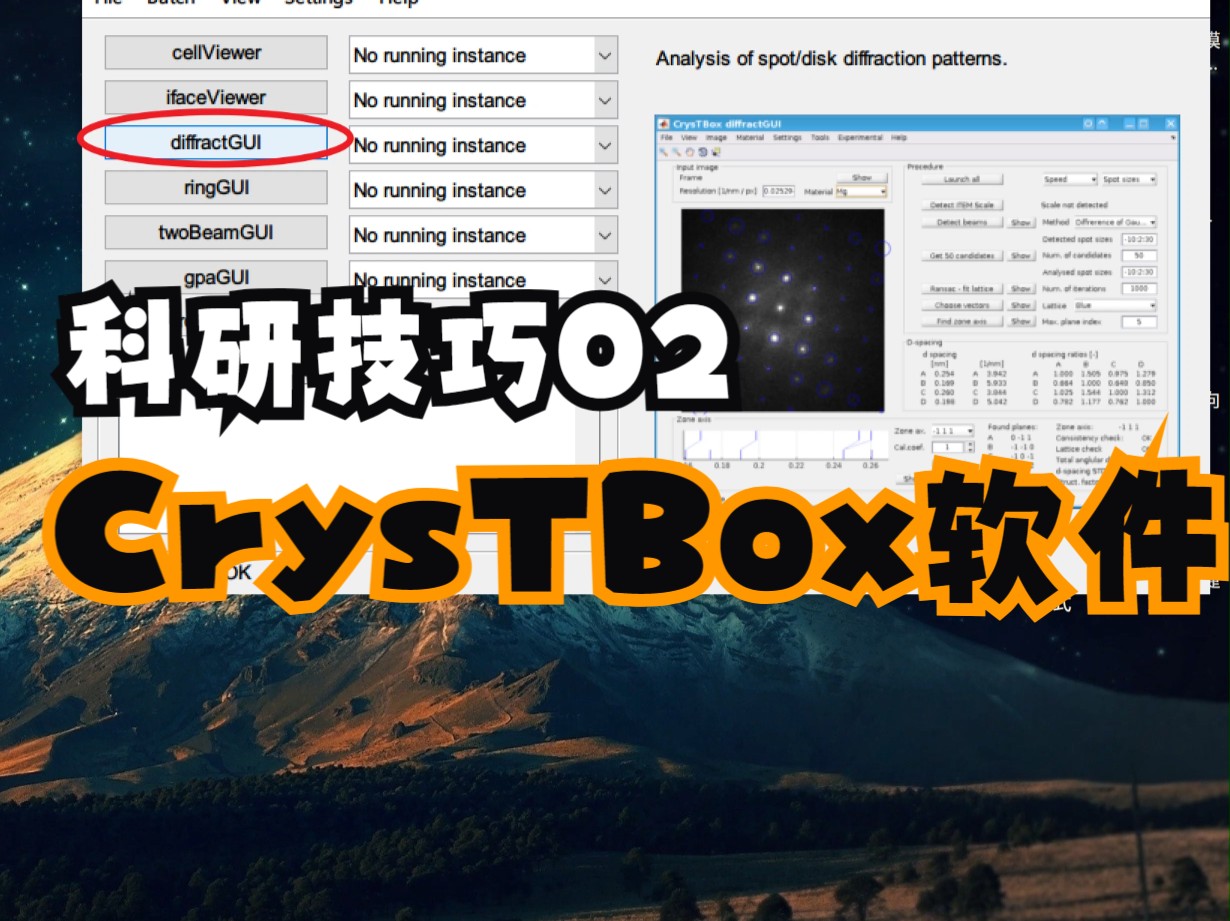Select the Zoom Out tool in diffractGUI toolbar
Image resolution: width=1230 pixels, height=921 pixels.
[677, 152]
